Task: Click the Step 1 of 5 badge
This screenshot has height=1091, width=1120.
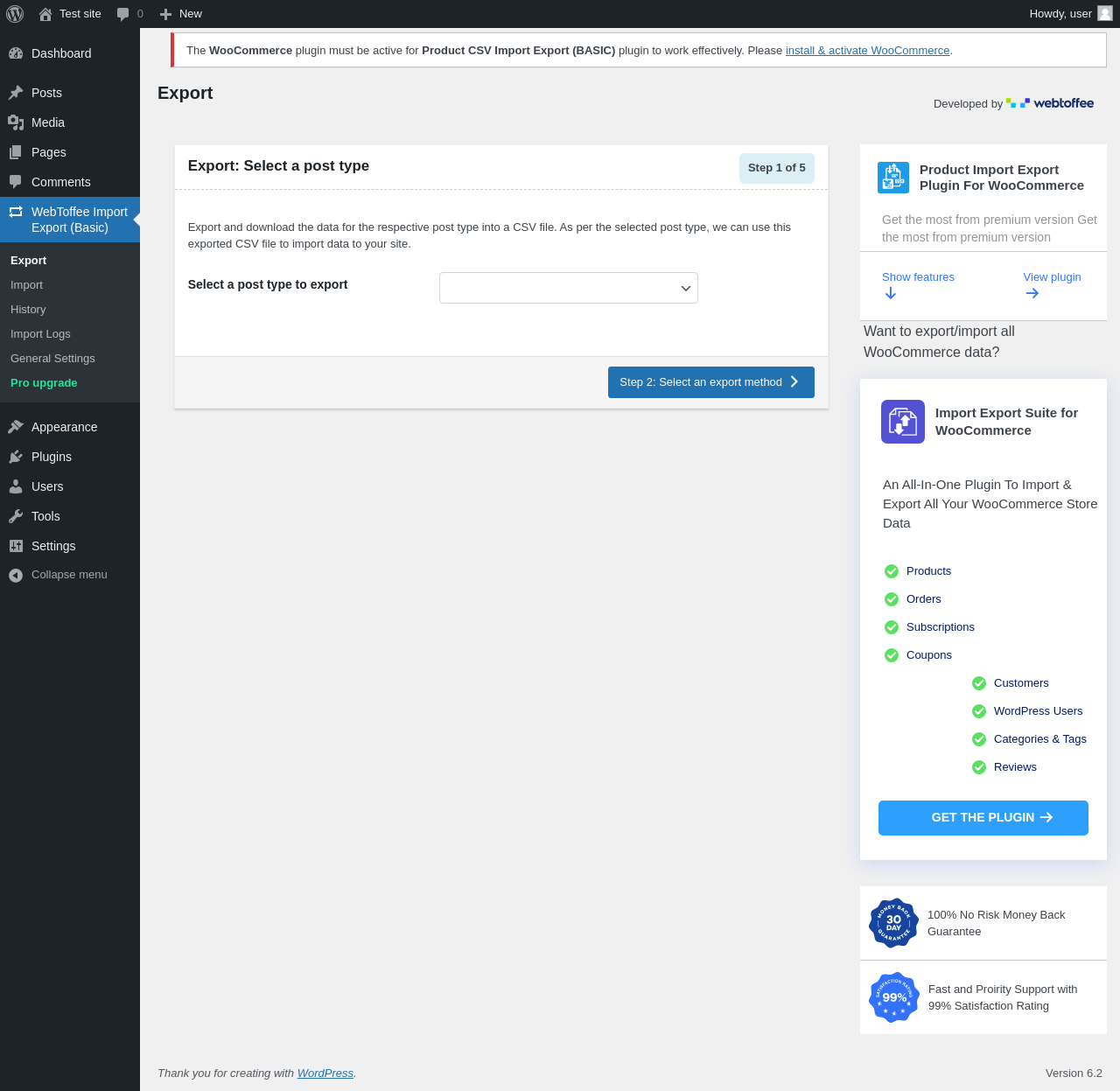Action: pyautogui.click(x=777, y=168)
